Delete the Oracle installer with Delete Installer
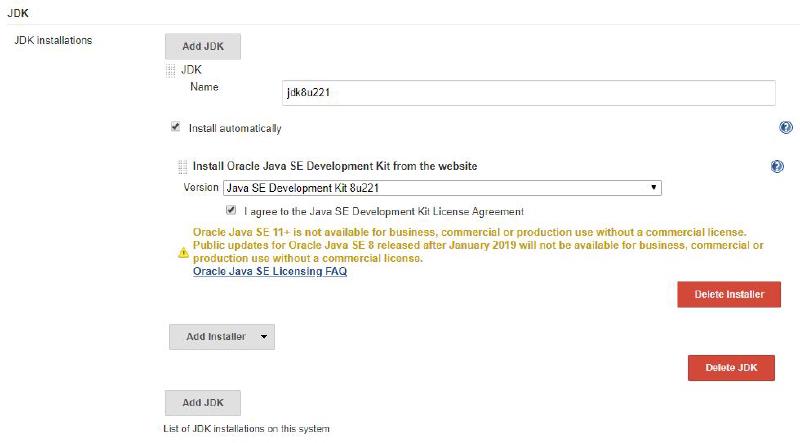This screenshot has height=443, width=800. 729,294
